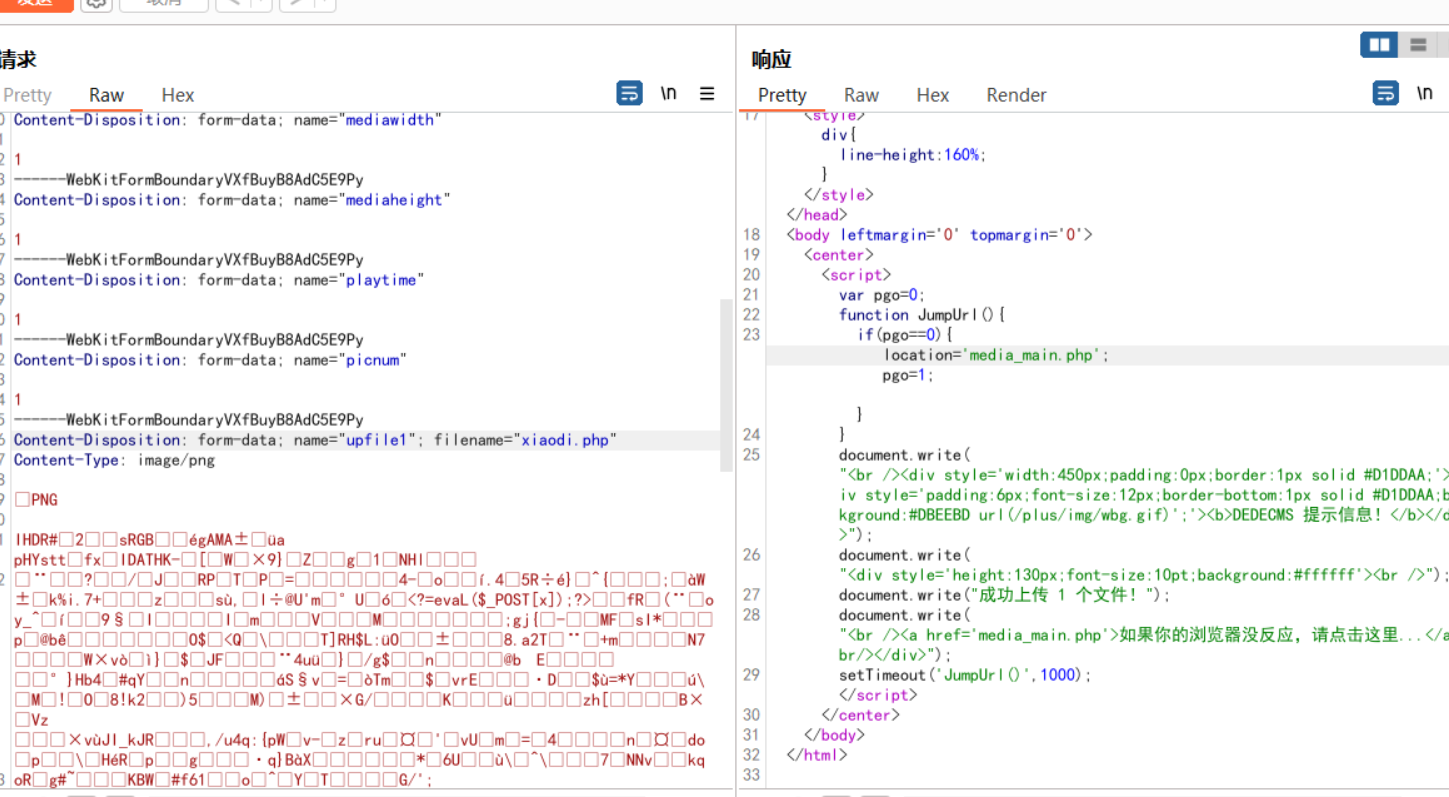Click the line starting with IHDR
The width and height of the screenshot is (1449, 797).
coord(150,540)
